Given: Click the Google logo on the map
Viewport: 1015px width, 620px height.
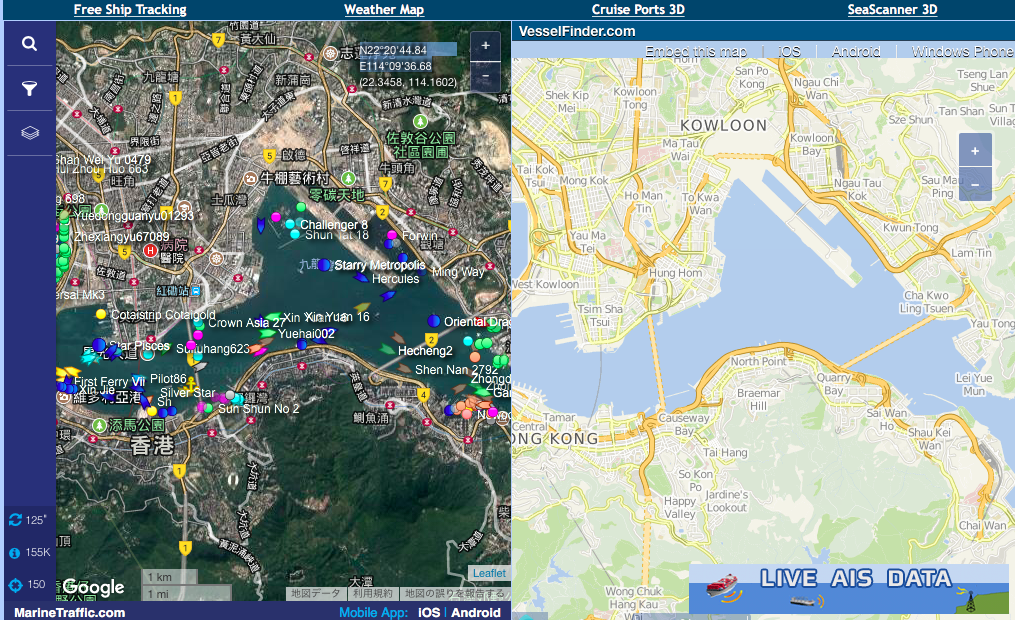Looking at the screenshot, I should [x=93, y=587].
